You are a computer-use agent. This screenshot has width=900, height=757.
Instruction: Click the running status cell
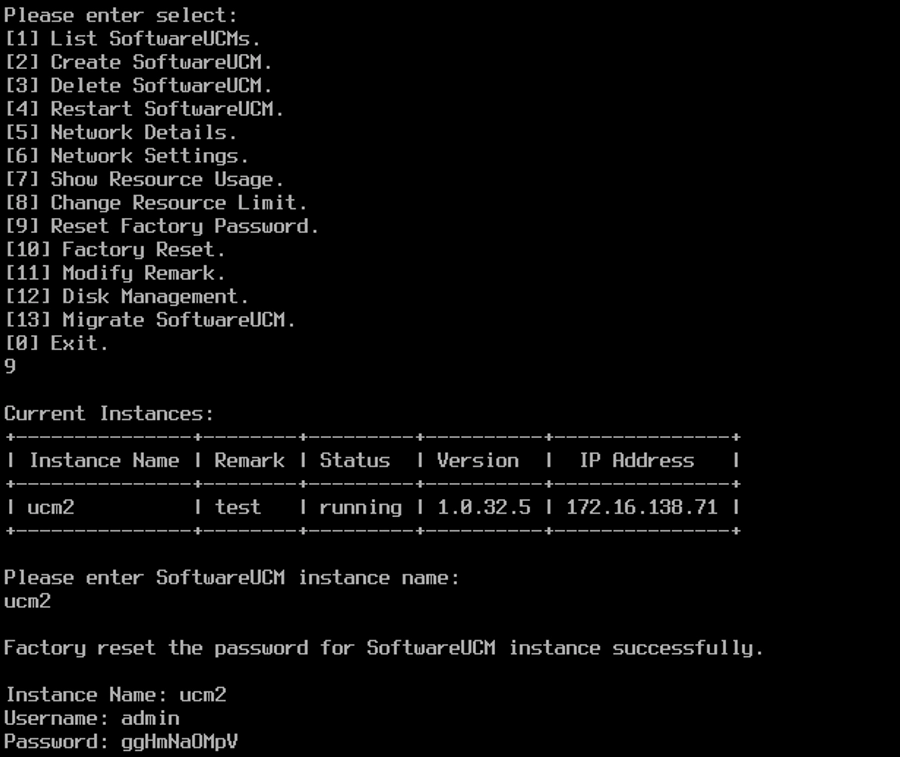point(360,508)
